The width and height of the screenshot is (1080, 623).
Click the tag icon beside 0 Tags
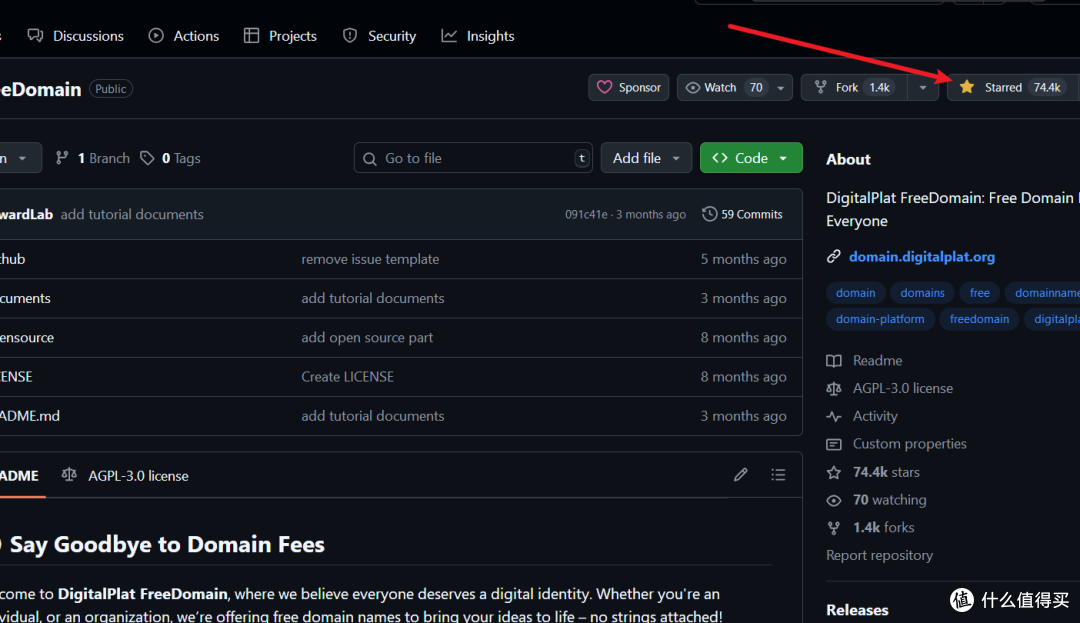[148, 158]
